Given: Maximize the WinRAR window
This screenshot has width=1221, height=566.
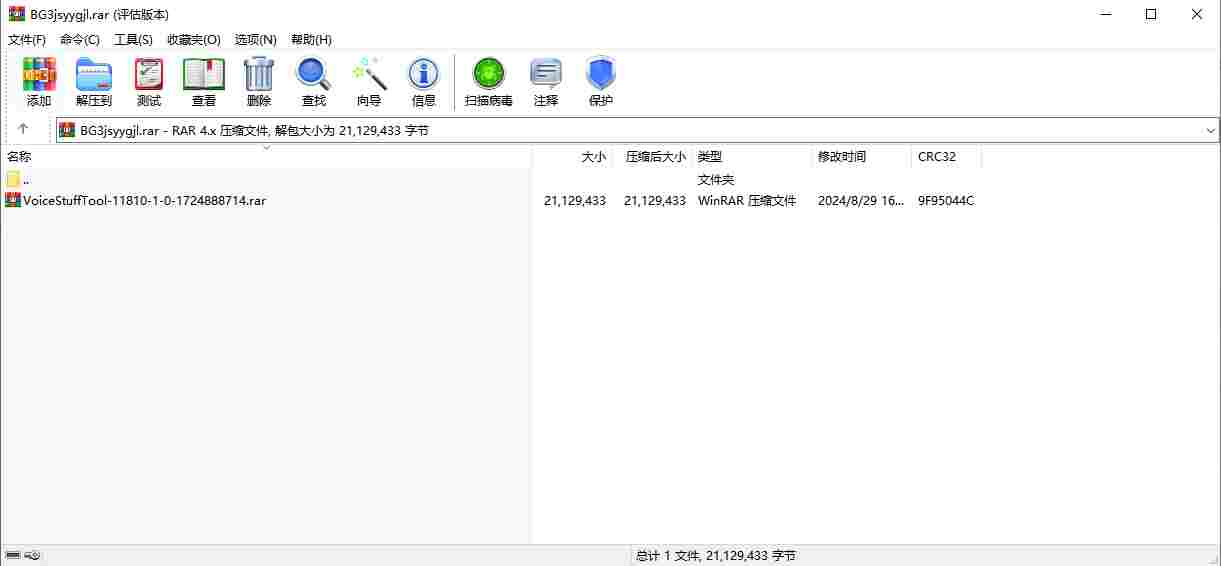Looking at the screenshot, I should [1151, 14].
